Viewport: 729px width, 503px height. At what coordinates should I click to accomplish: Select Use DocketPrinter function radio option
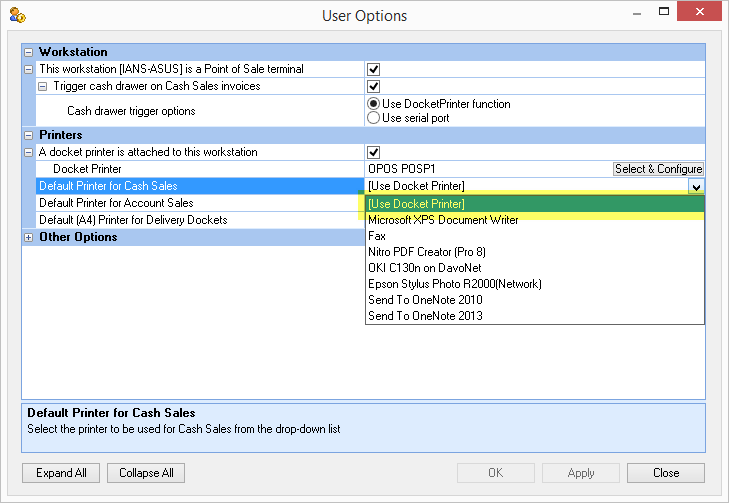click(x=374, y=104)
